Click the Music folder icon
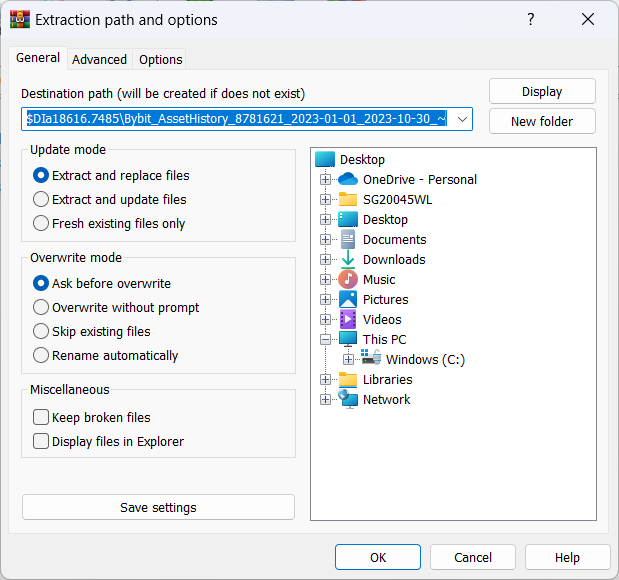Screen dimensions: 619x580 coord(348,280)
